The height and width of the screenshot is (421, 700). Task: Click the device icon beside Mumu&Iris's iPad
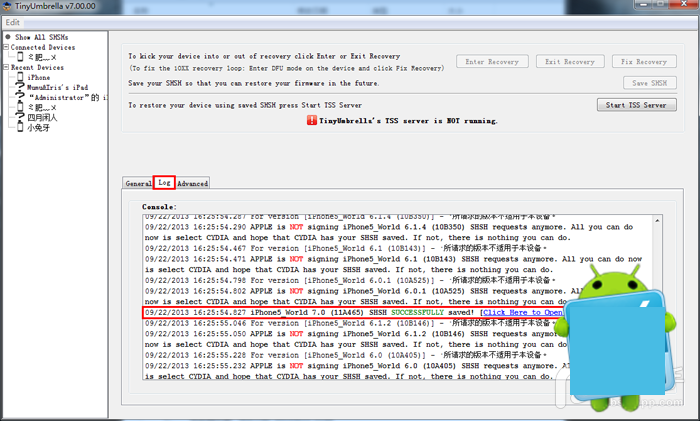point(20,87)
